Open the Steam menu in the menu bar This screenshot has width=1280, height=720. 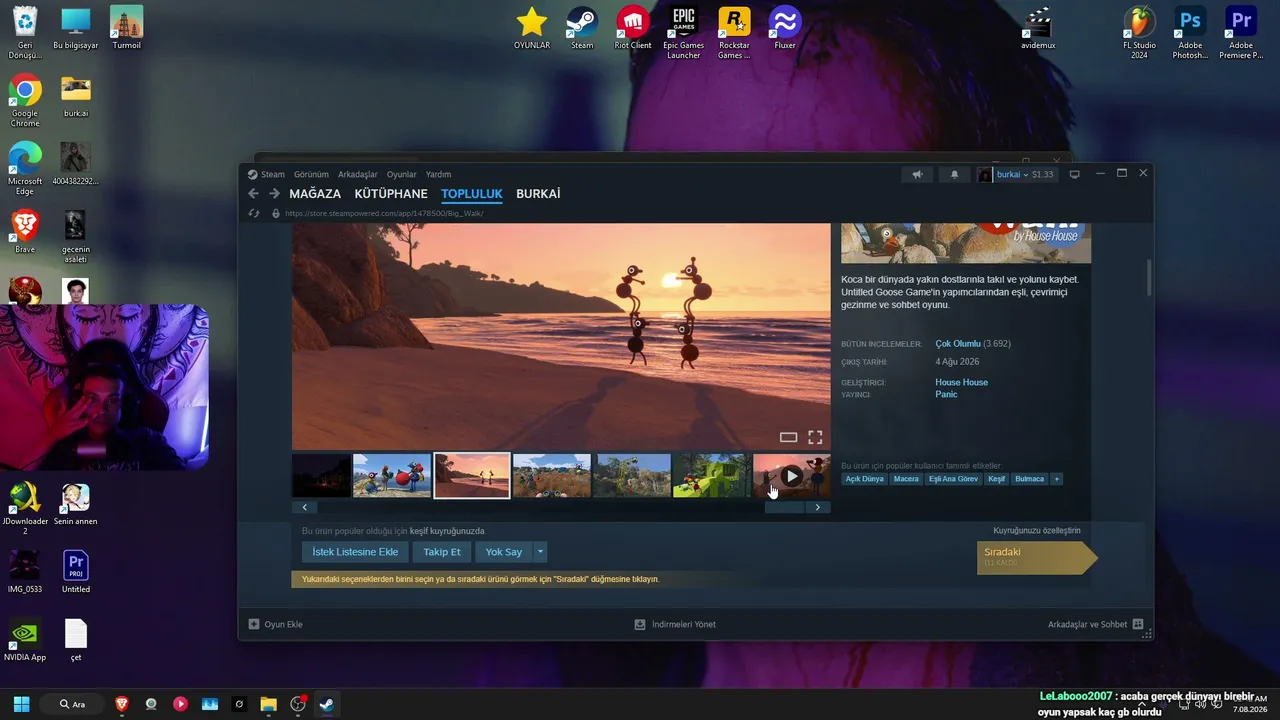pyautogui.click(x=273, y=174)
